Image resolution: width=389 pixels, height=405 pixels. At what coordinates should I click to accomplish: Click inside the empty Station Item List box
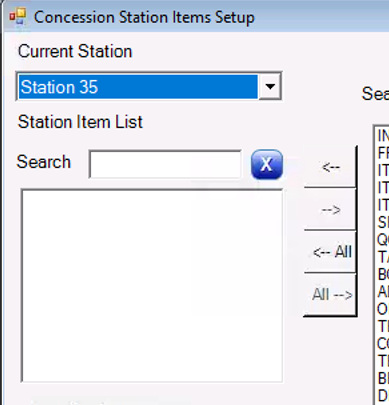coord(152,286)
